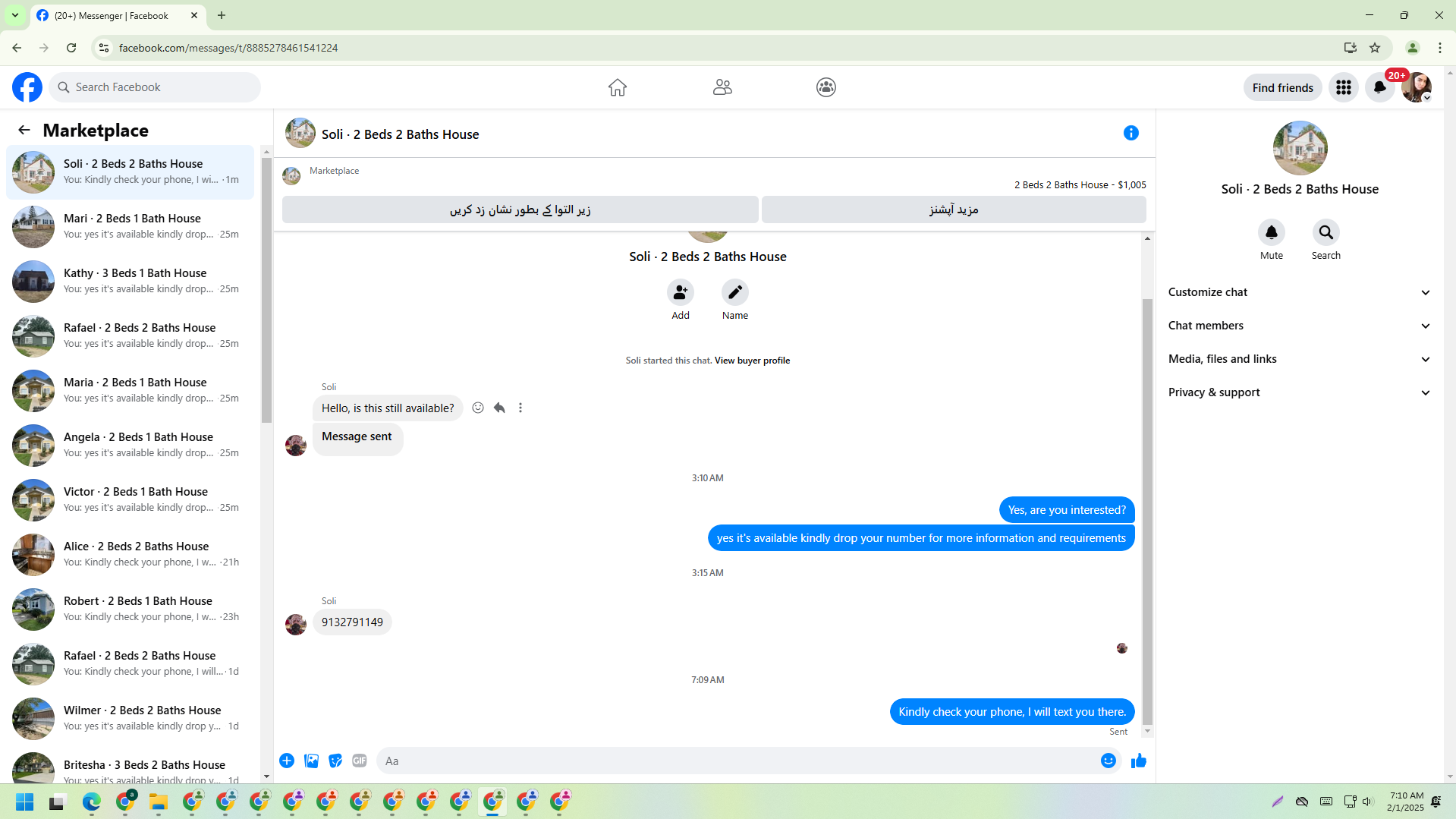The height and width of the screenshot is (819, 1456).
Task: Bookmark this page with the star icon
Action: [1375, 48]
